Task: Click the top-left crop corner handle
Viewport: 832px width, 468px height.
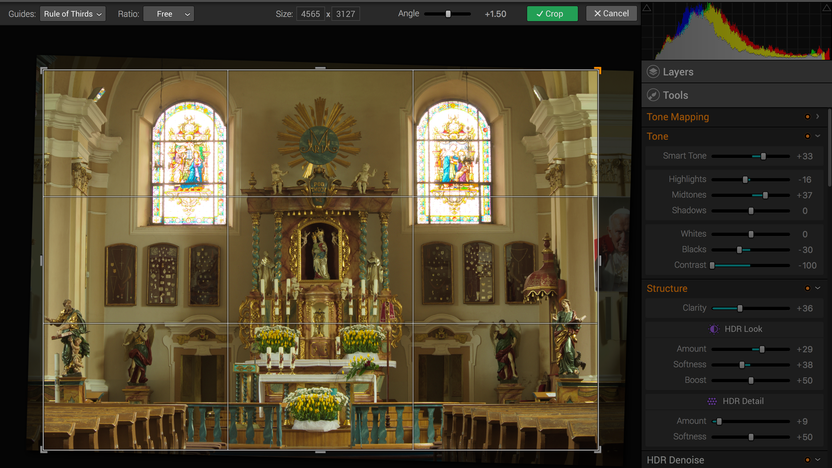Action: 44,70
